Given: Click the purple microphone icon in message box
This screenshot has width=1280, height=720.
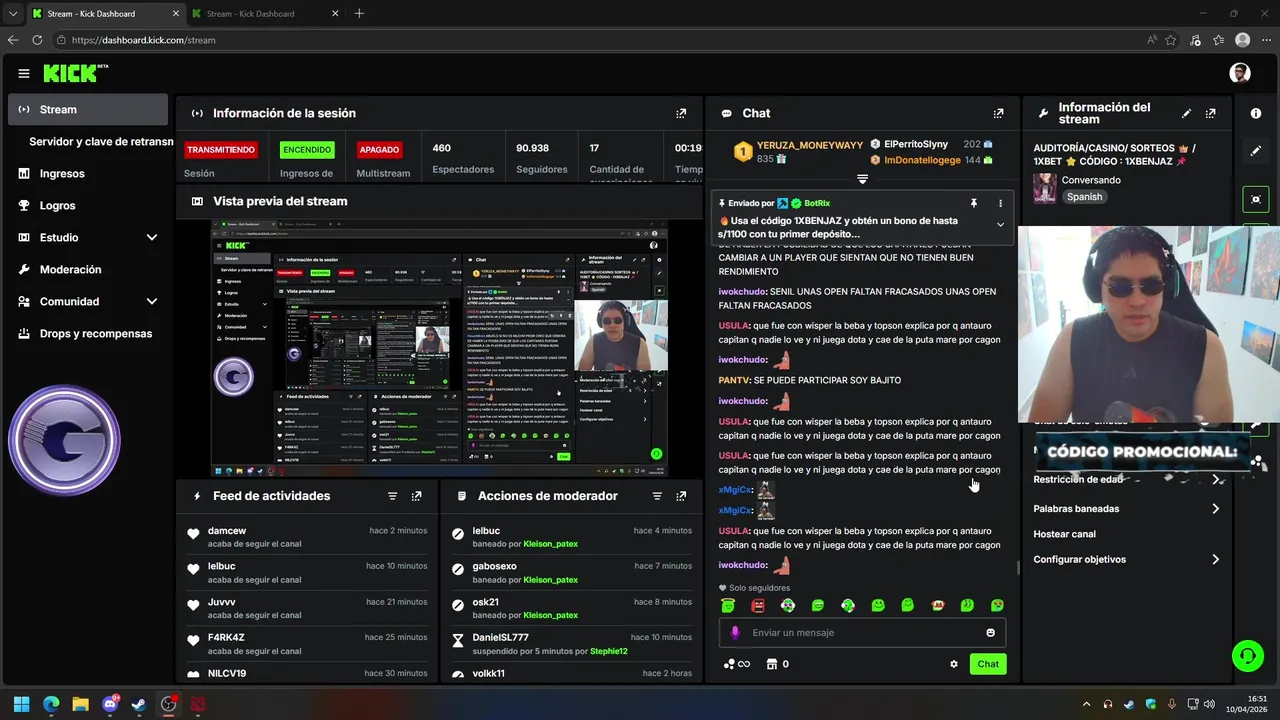Looking at the screenshot, I should [735, 633].
